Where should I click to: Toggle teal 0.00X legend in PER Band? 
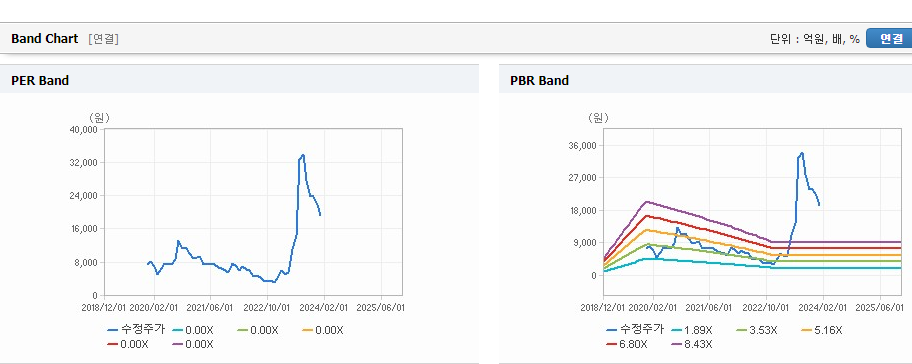tap(193, 330)
